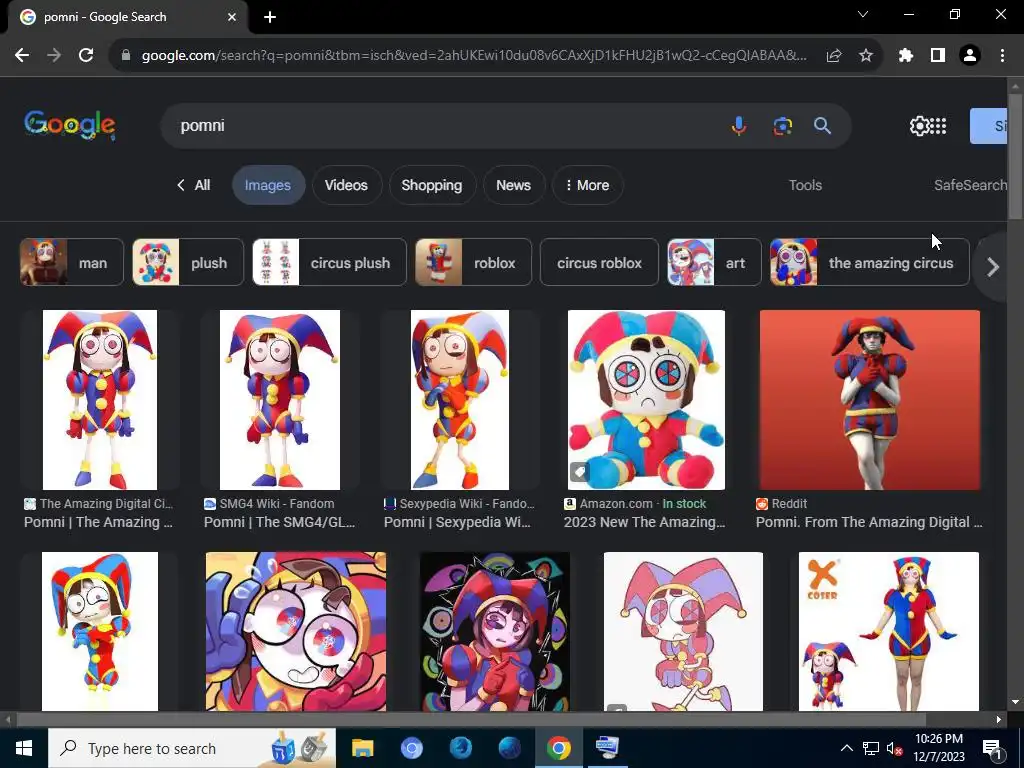Open the Google apps grid

tap(938, 125)
